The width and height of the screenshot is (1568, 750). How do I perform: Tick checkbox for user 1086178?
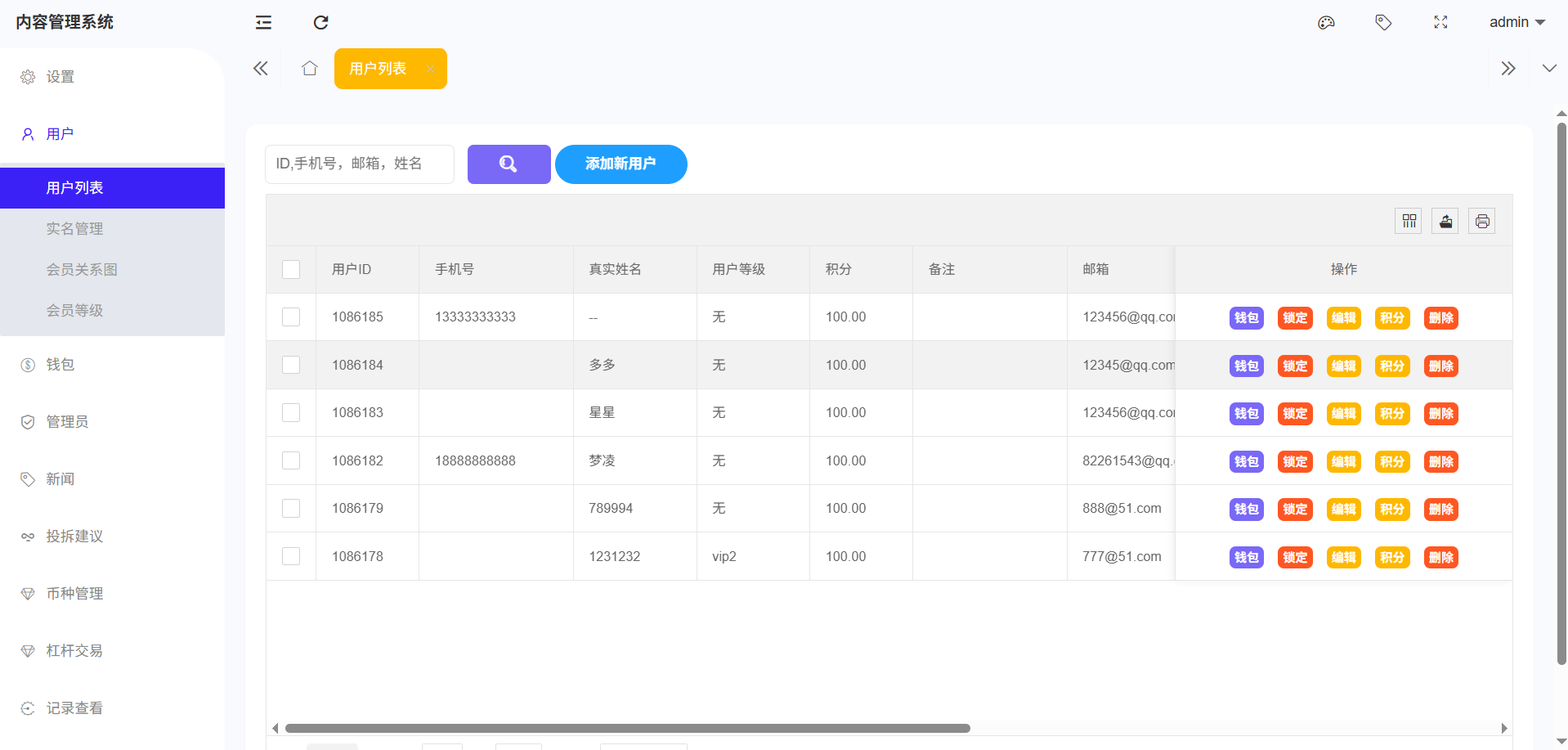(x=291, y=556)
